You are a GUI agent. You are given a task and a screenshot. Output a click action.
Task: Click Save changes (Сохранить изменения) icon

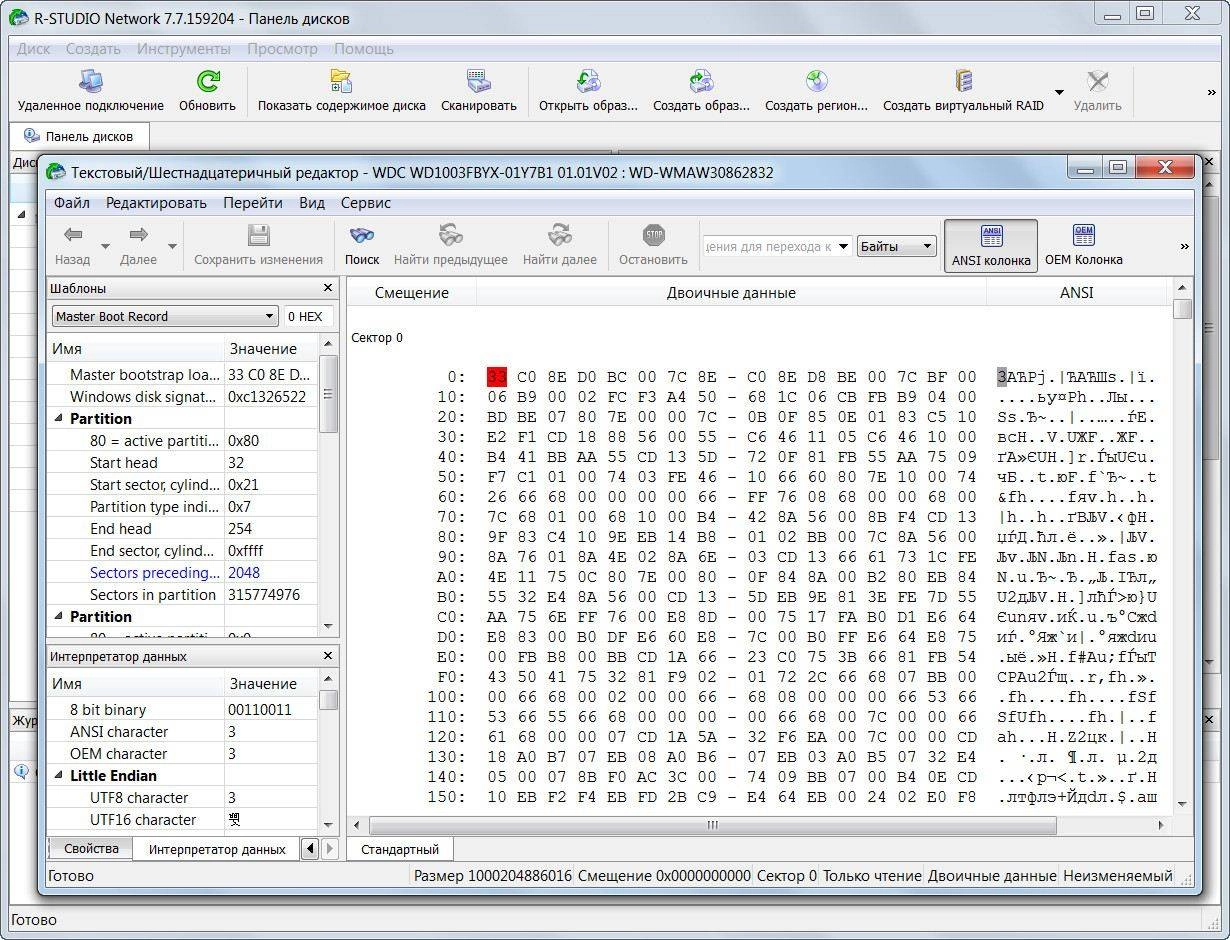[258, 235]
